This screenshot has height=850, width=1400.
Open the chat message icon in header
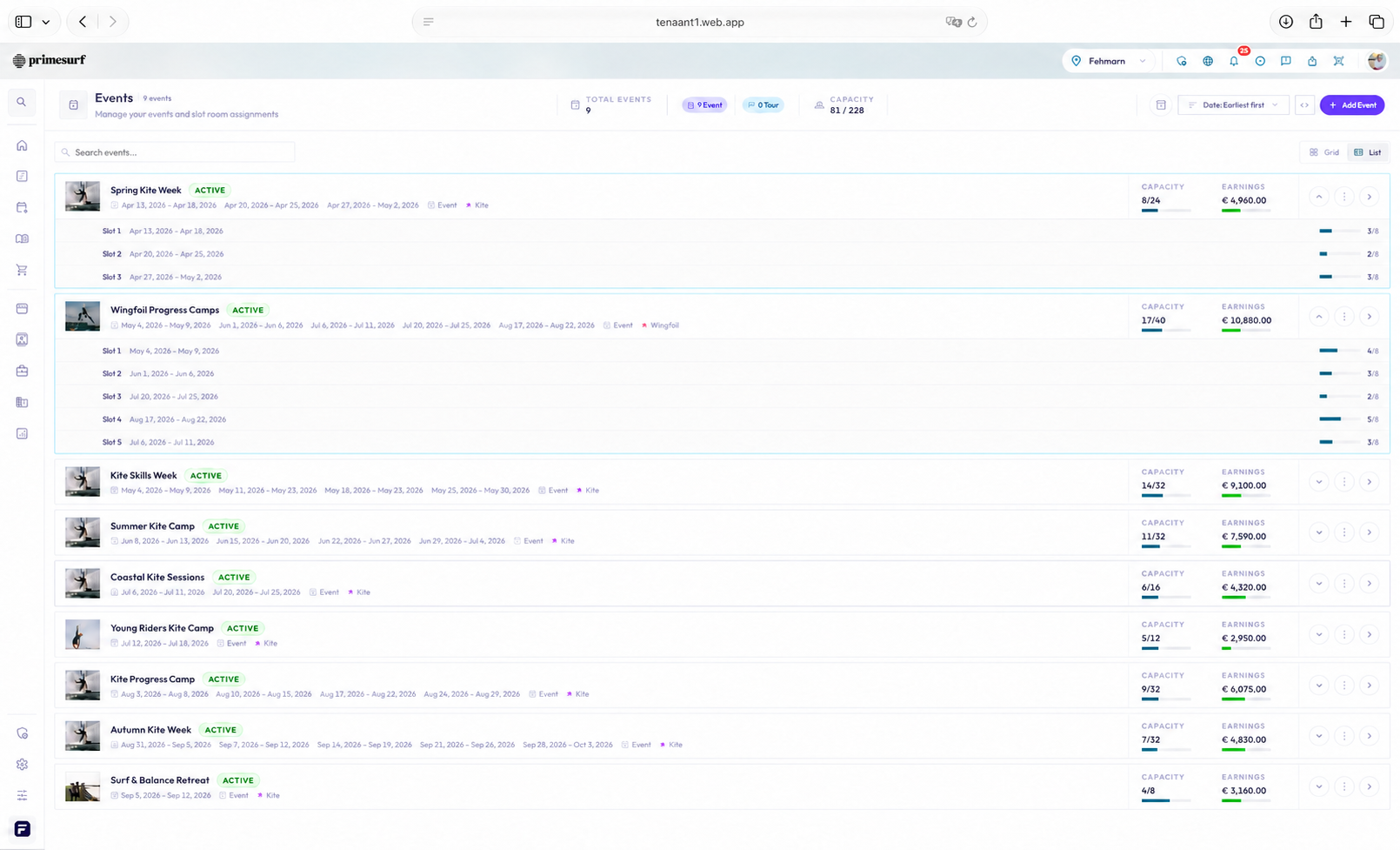click(x=1286, y=61)
